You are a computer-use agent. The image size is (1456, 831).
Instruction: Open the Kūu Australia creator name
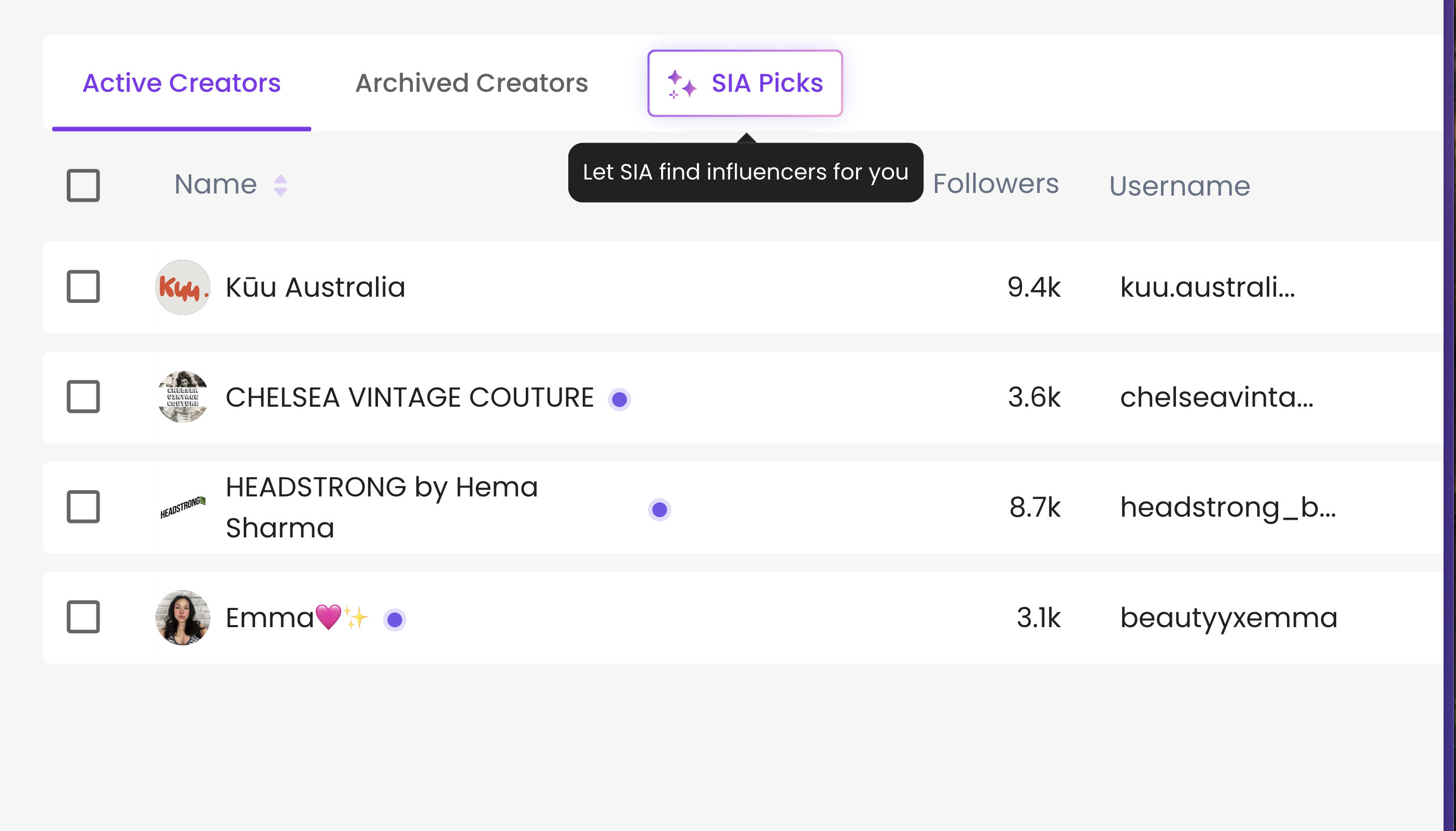pyautogui.click(x=315, y=287)
